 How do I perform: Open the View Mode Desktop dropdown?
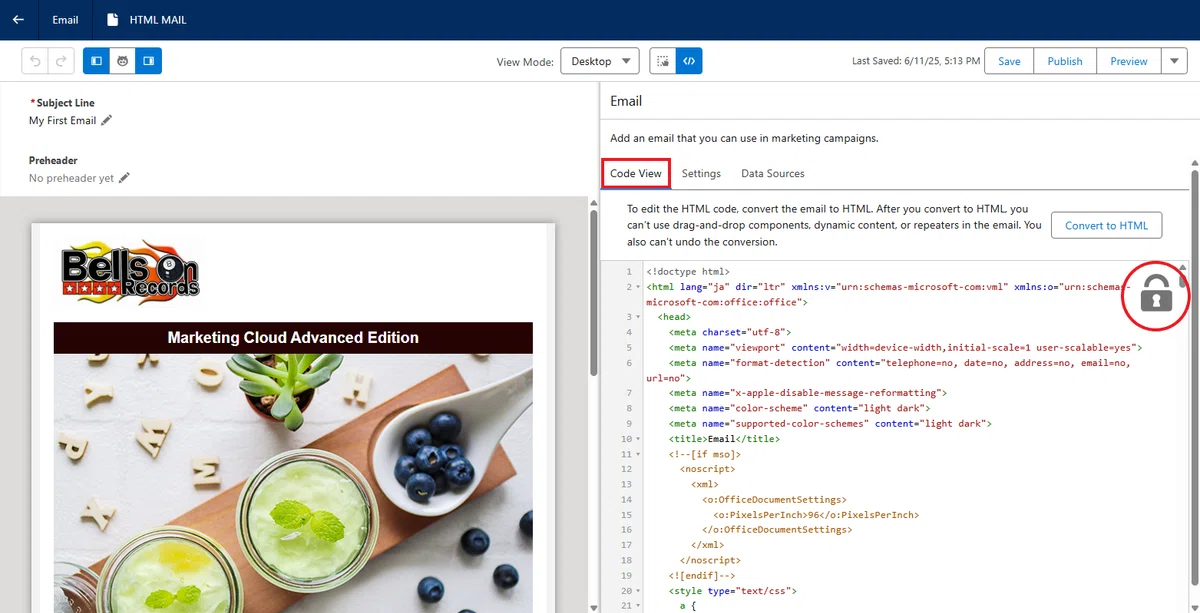[x=600, y=61]
